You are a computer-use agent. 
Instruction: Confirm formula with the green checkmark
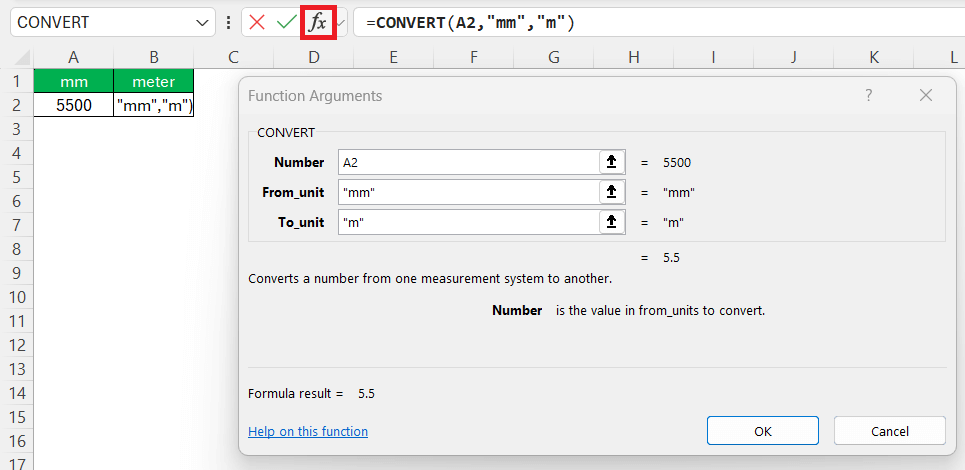tap(286, 23)
